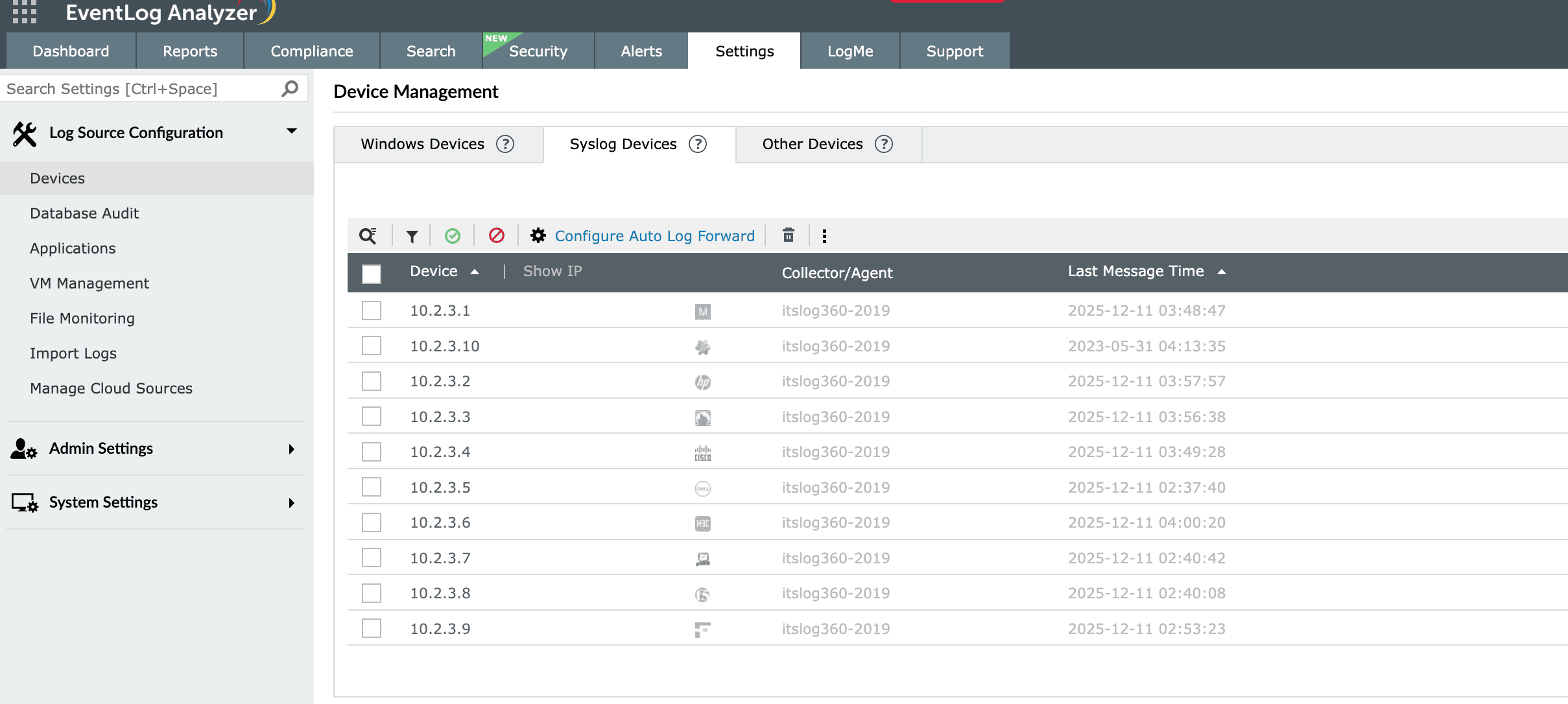Open the LogMe tab
Viewport: 1568px width, 704px height.
pos(850,51)
